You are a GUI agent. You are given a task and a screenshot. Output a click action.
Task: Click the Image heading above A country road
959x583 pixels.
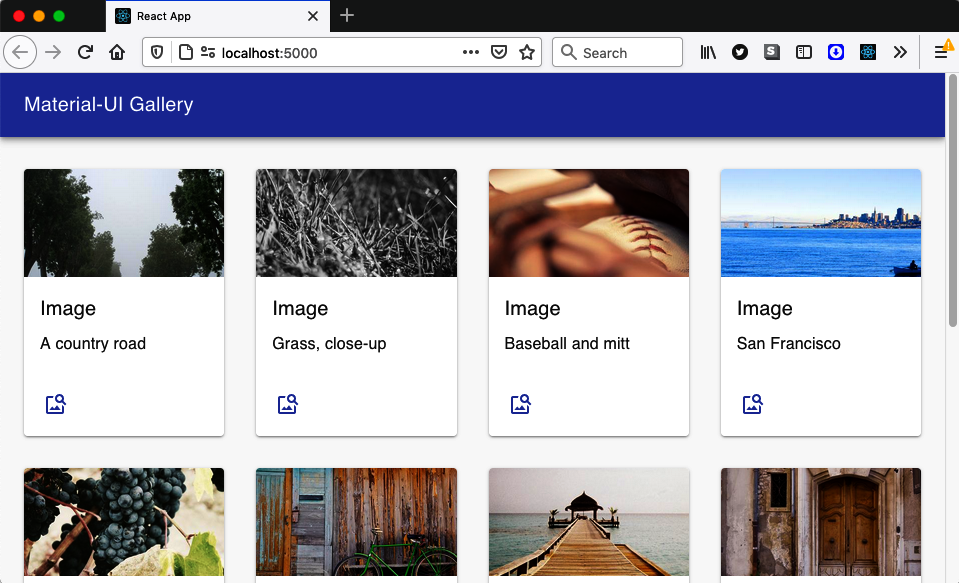(68, 309)
